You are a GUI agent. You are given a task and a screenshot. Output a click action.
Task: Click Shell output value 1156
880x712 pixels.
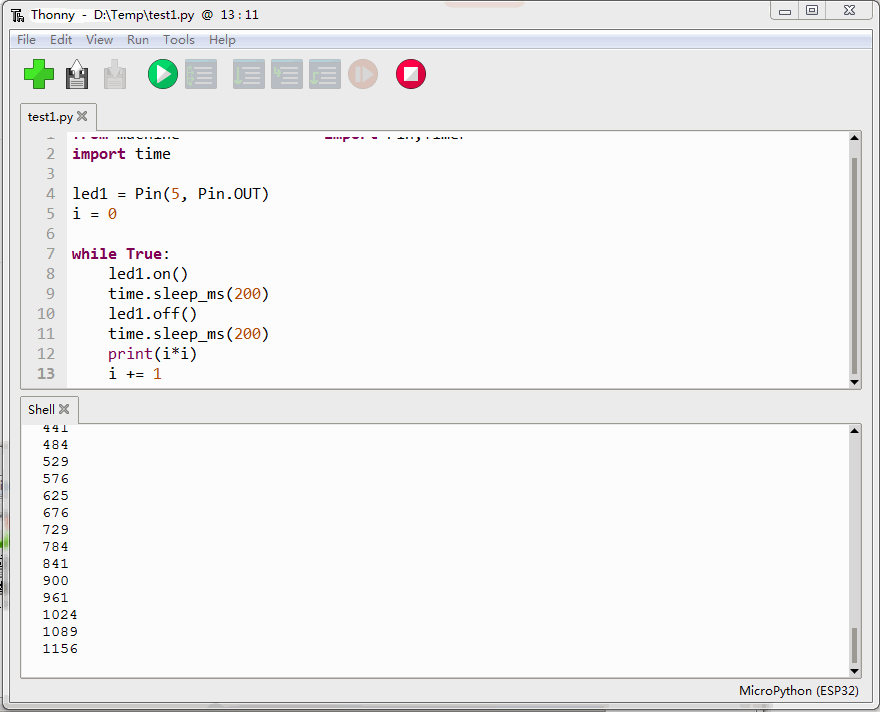(60, 649)
